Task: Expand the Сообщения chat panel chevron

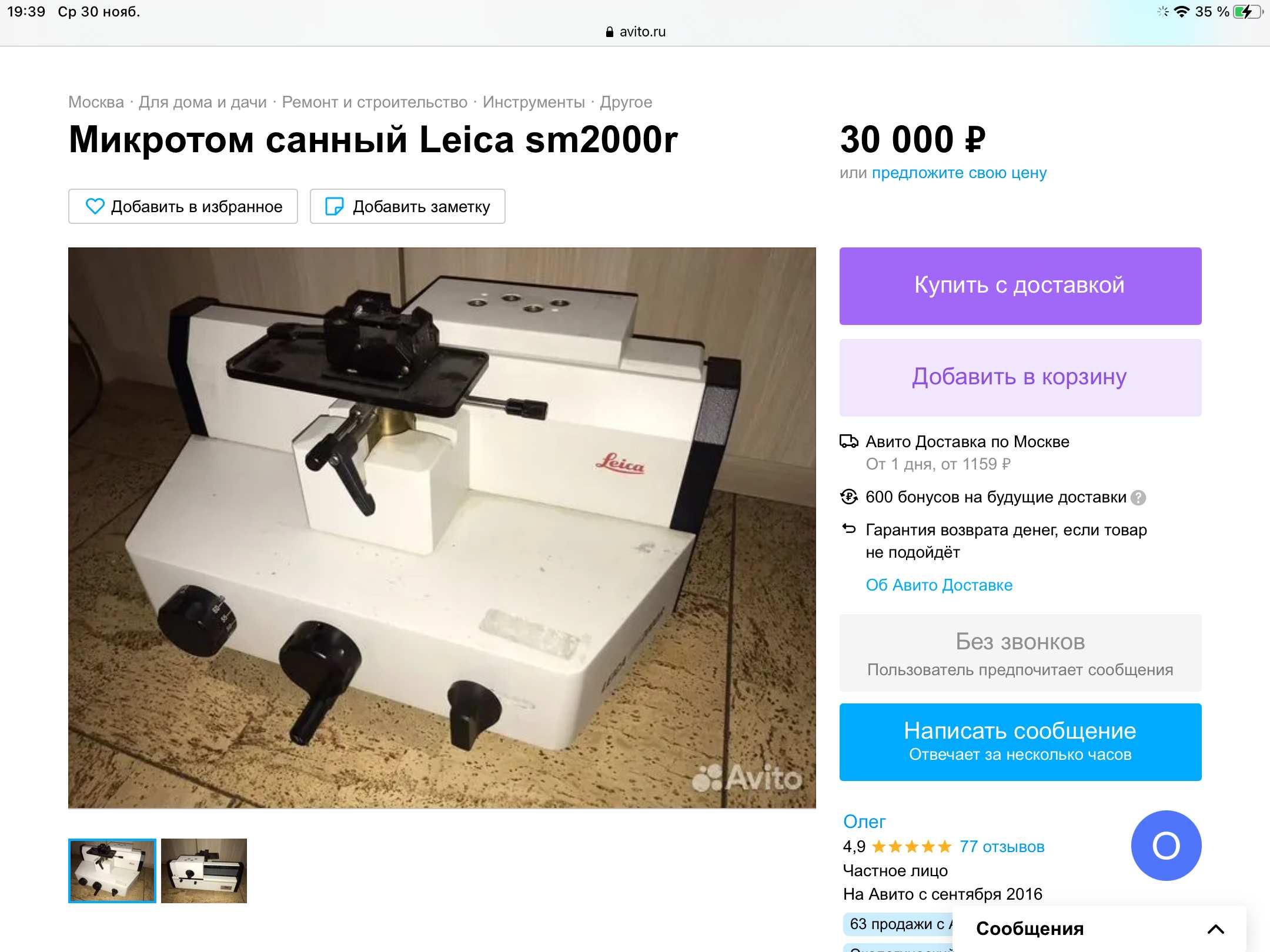Action: (x=1215, y=929)
